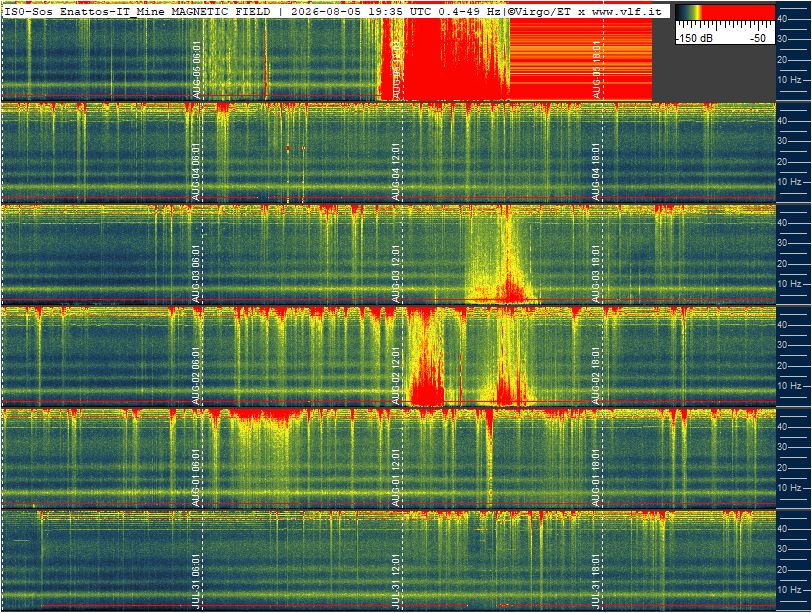Click the color gradient legend bar
Screen dimensions: 812x613
pyautogui.click(x=725, y=13)
